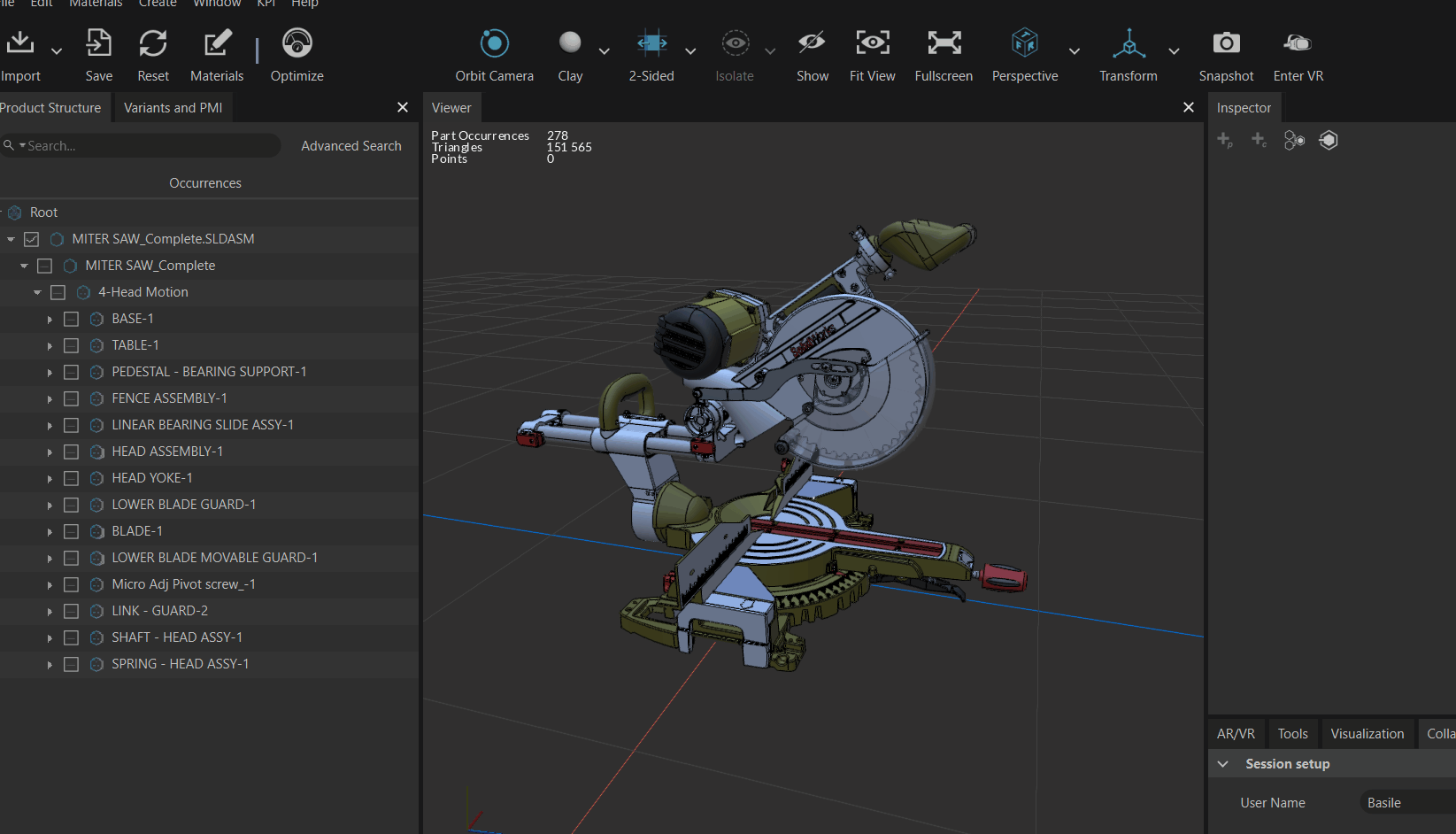Click the Fit View icon
The width and height of the screenshot is (1456, 834).
872,43
